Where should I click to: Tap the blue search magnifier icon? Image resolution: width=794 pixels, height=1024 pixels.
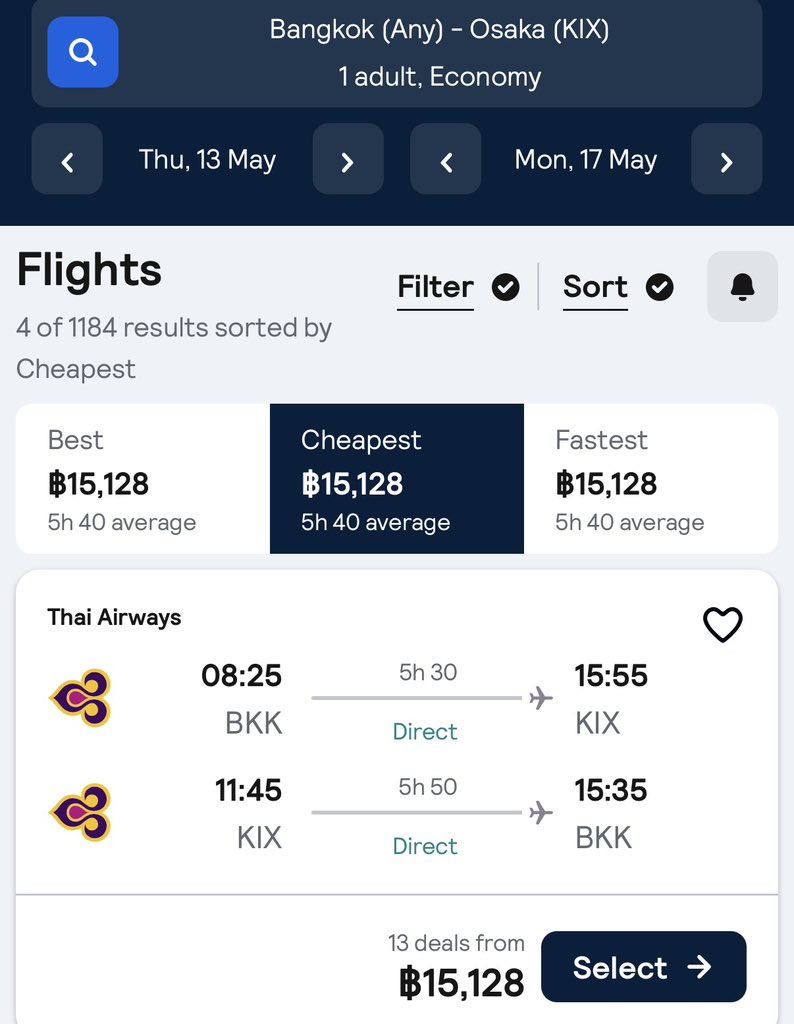point(83,52)
